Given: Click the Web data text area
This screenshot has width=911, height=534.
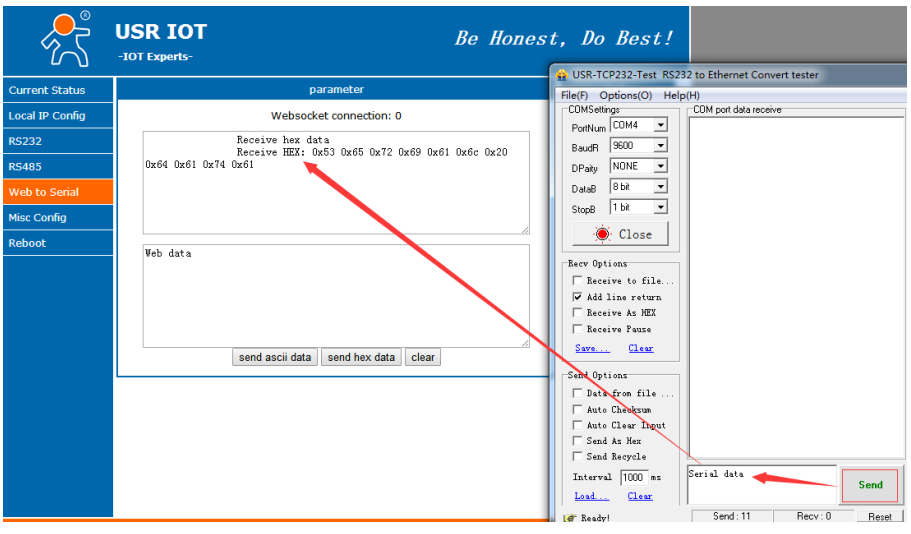Looking at the screenshot, I should [x=336, y=296].
